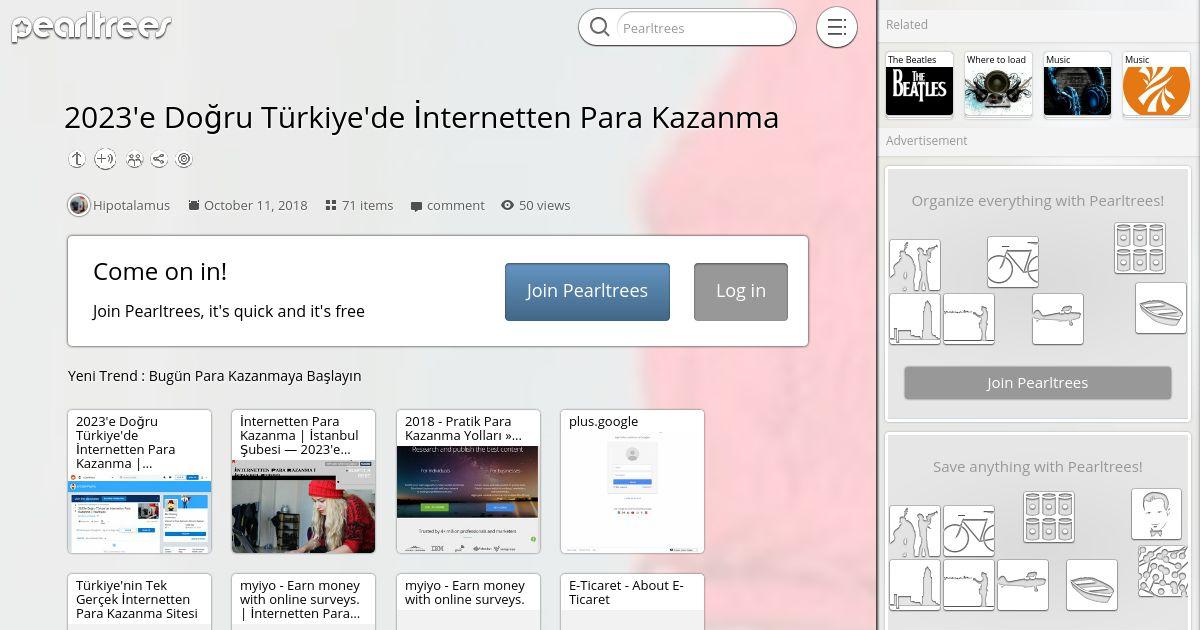Click the face portrait sketch in Save ad

1157,514
